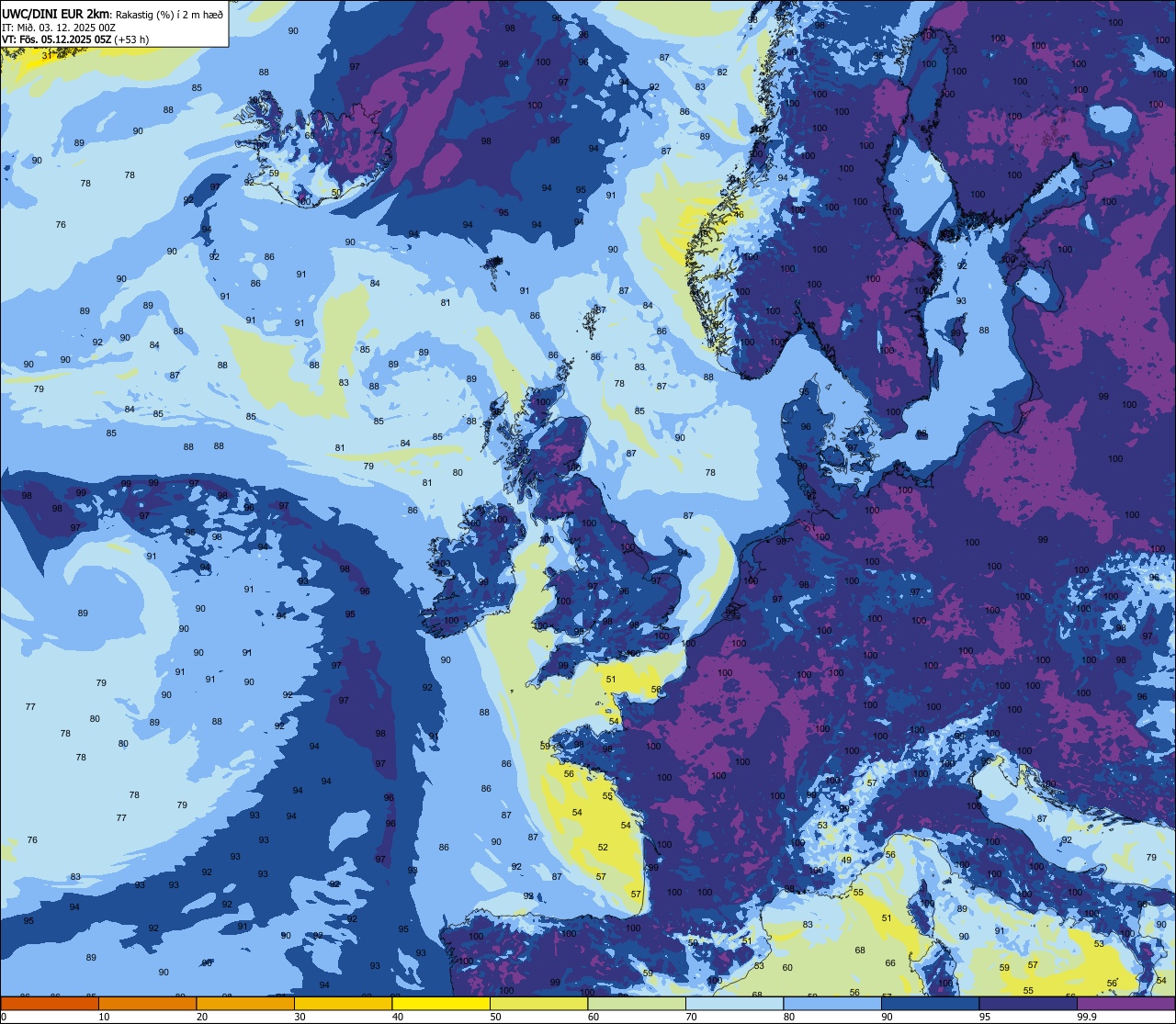
Task: Click the legend tick label 80
Action: point(788,1017)
